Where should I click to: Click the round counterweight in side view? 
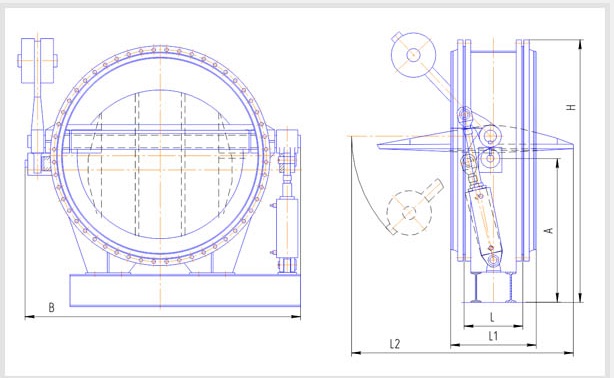[x=414, y=54]
